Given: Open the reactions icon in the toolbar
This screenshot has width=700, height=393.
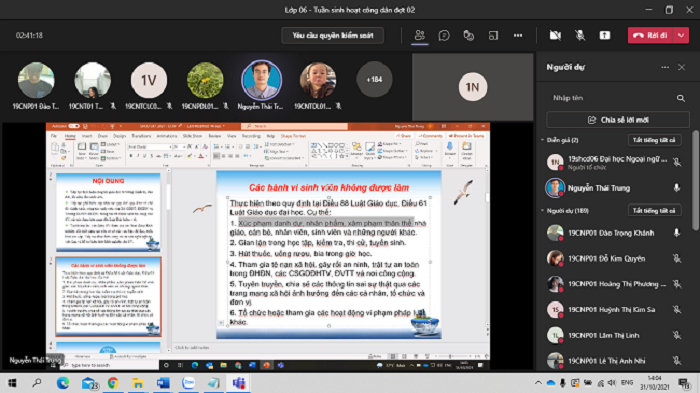Looking at the screenshot, I should 468,35.
